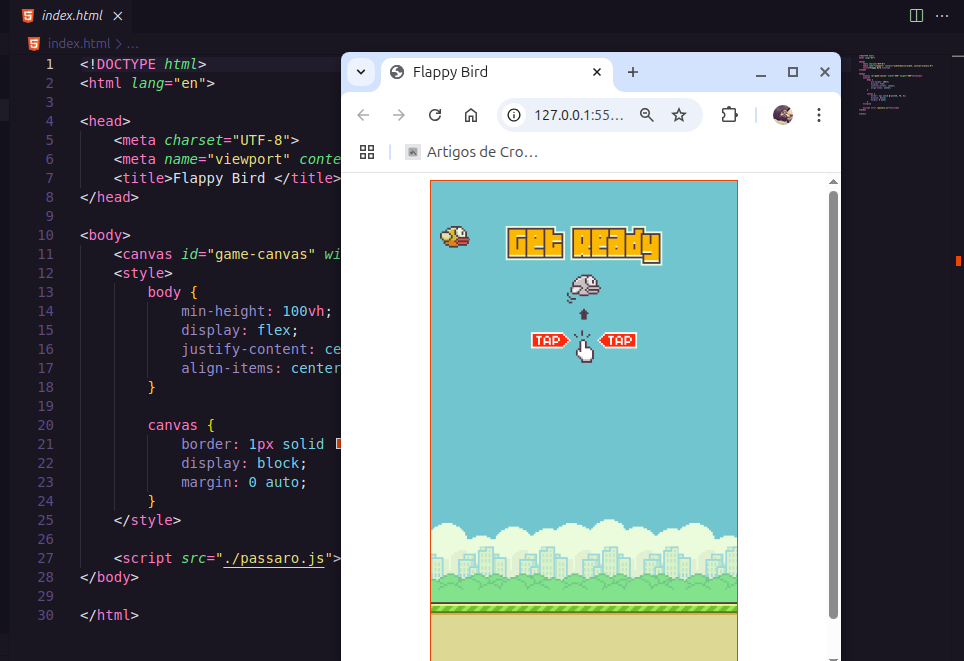The image size is (964, 661).
Task: Click the Chrome profile avatar
Action: pos(783,115)
